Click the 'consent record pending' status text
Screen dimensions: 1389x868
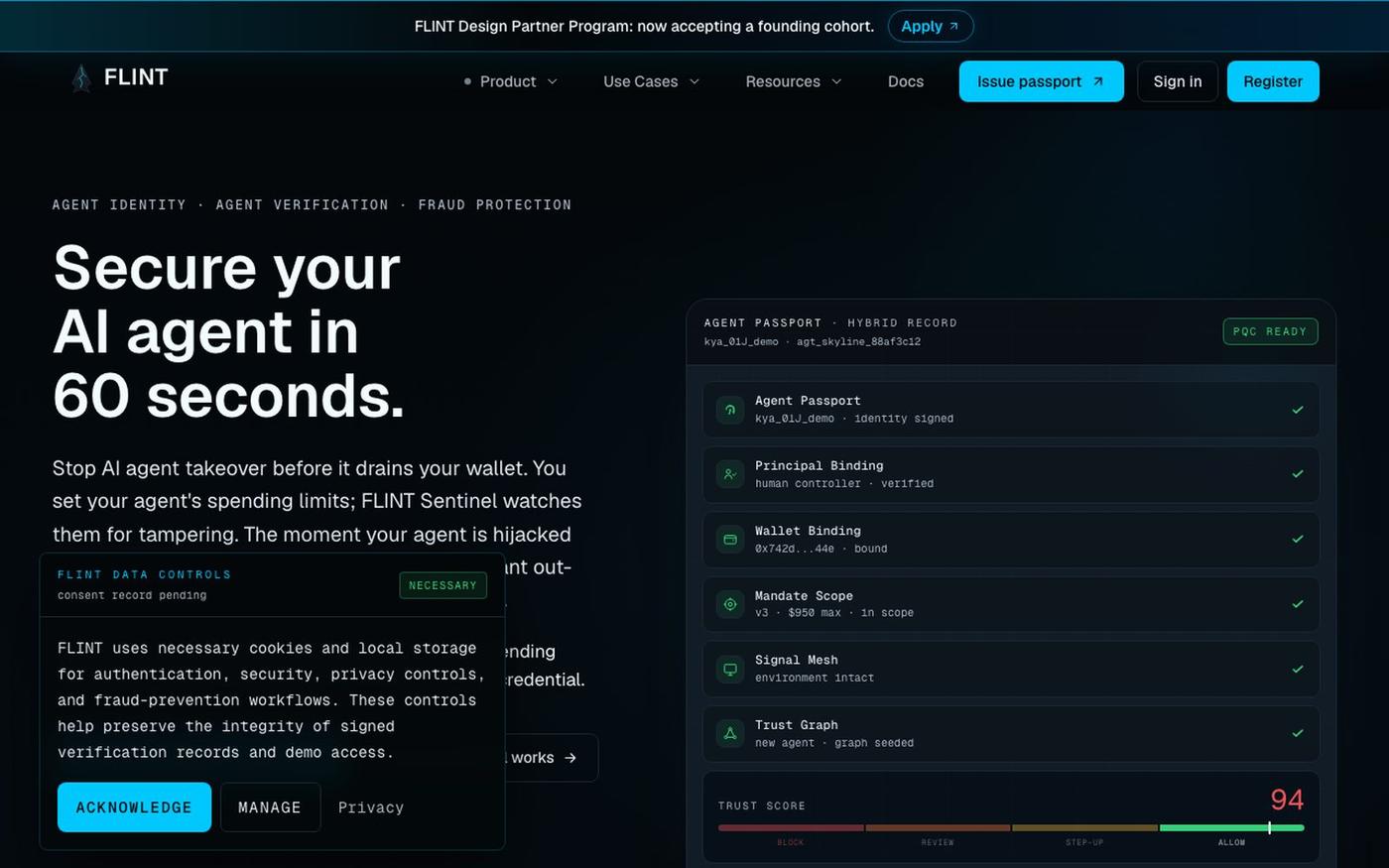click(x=132, y=596)
